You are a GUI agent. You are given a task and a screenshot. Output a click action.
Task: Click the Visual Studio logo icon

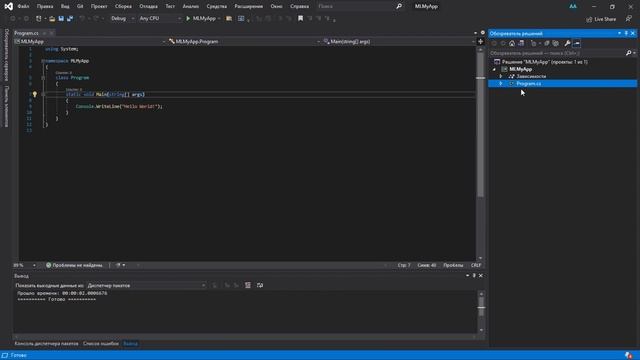(x=8, y=6)
